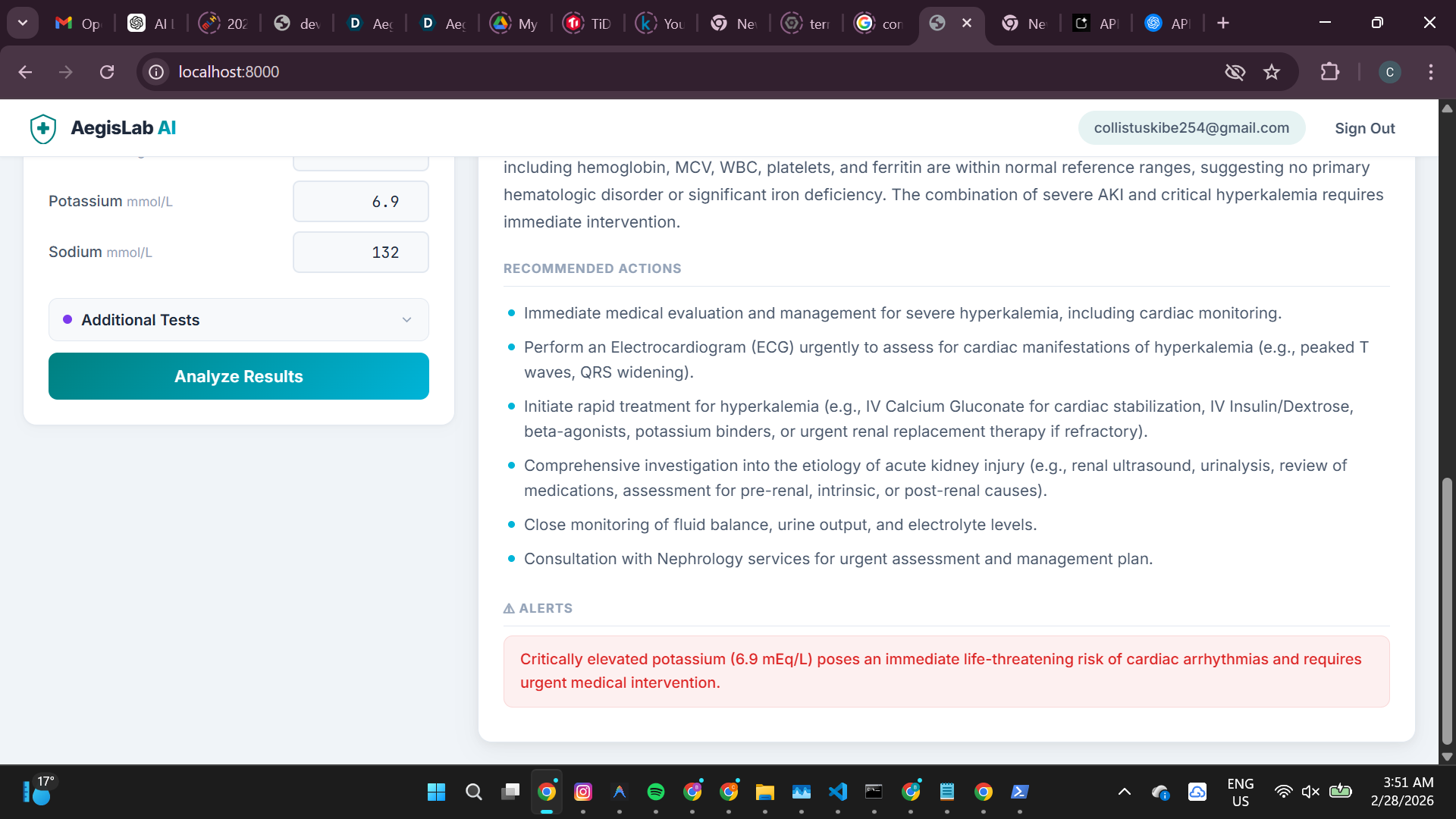The width and height of the screenshot is (1456, 819).
Task: Expand the Additional Tests section
Action: pyautogui.click(x=238, y=320)
